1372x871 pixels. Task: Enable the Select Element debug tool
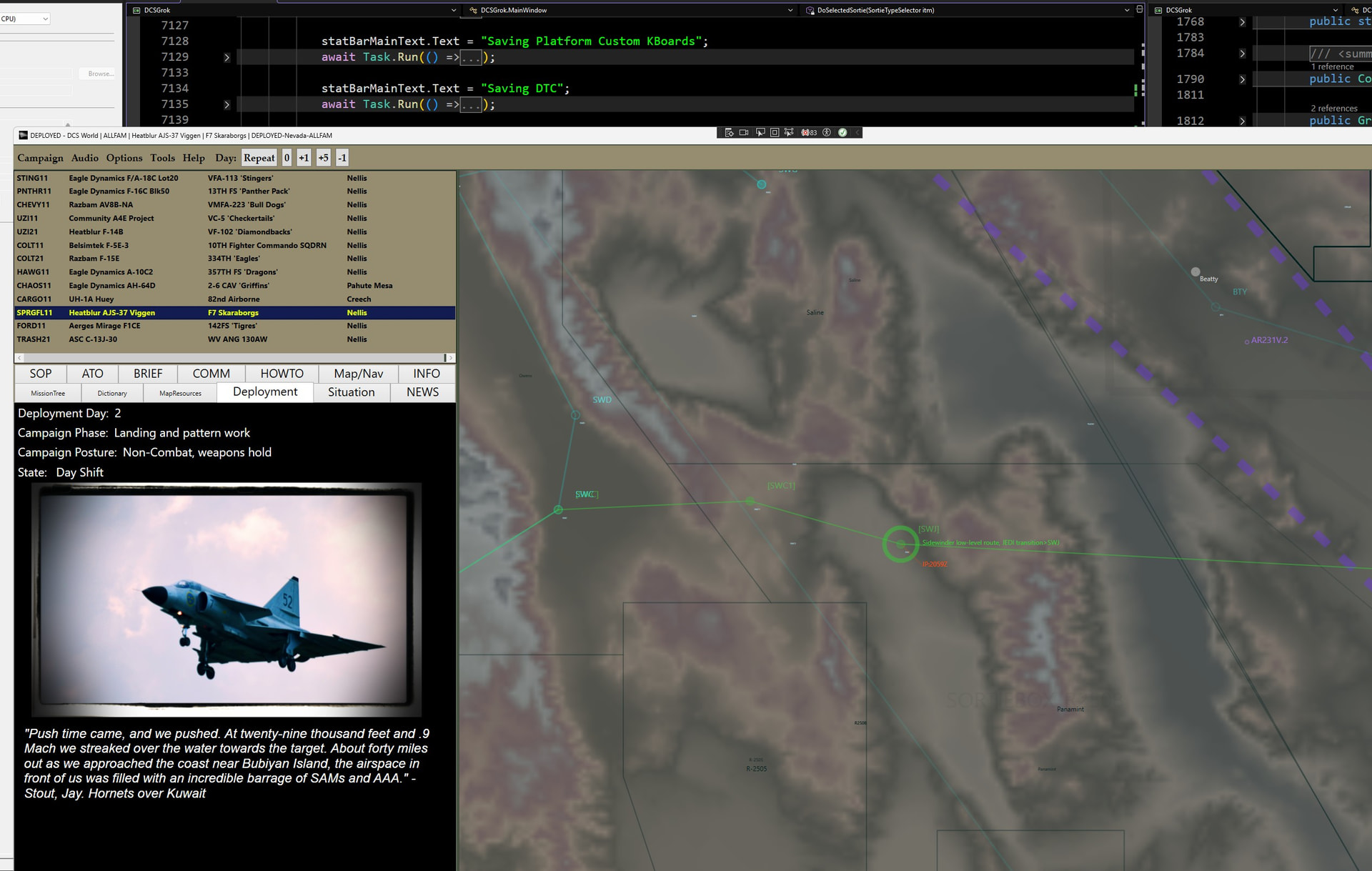(x=760, y=133)
